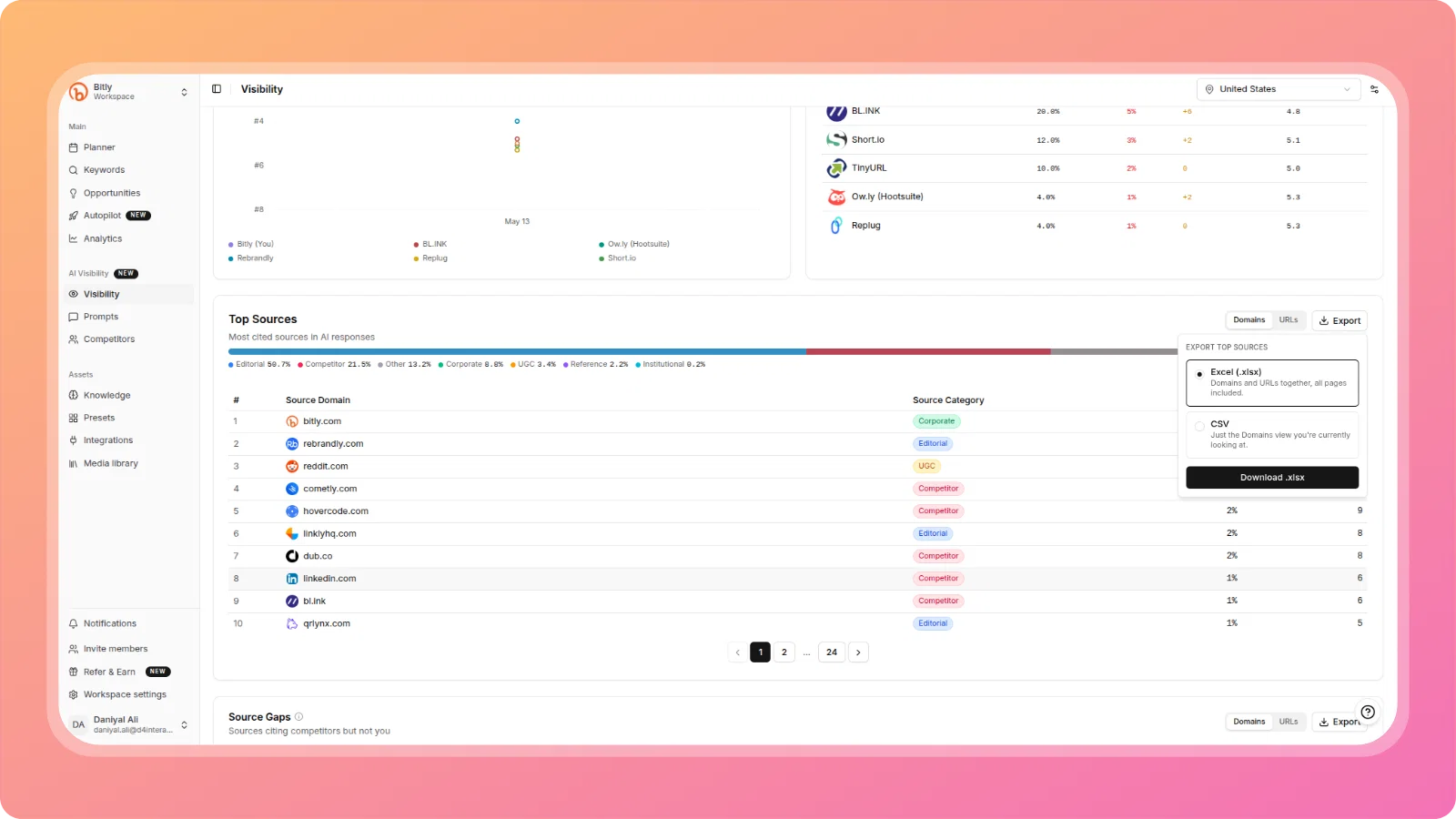Click the bitly.com favicon in row 1

[292, 421]
